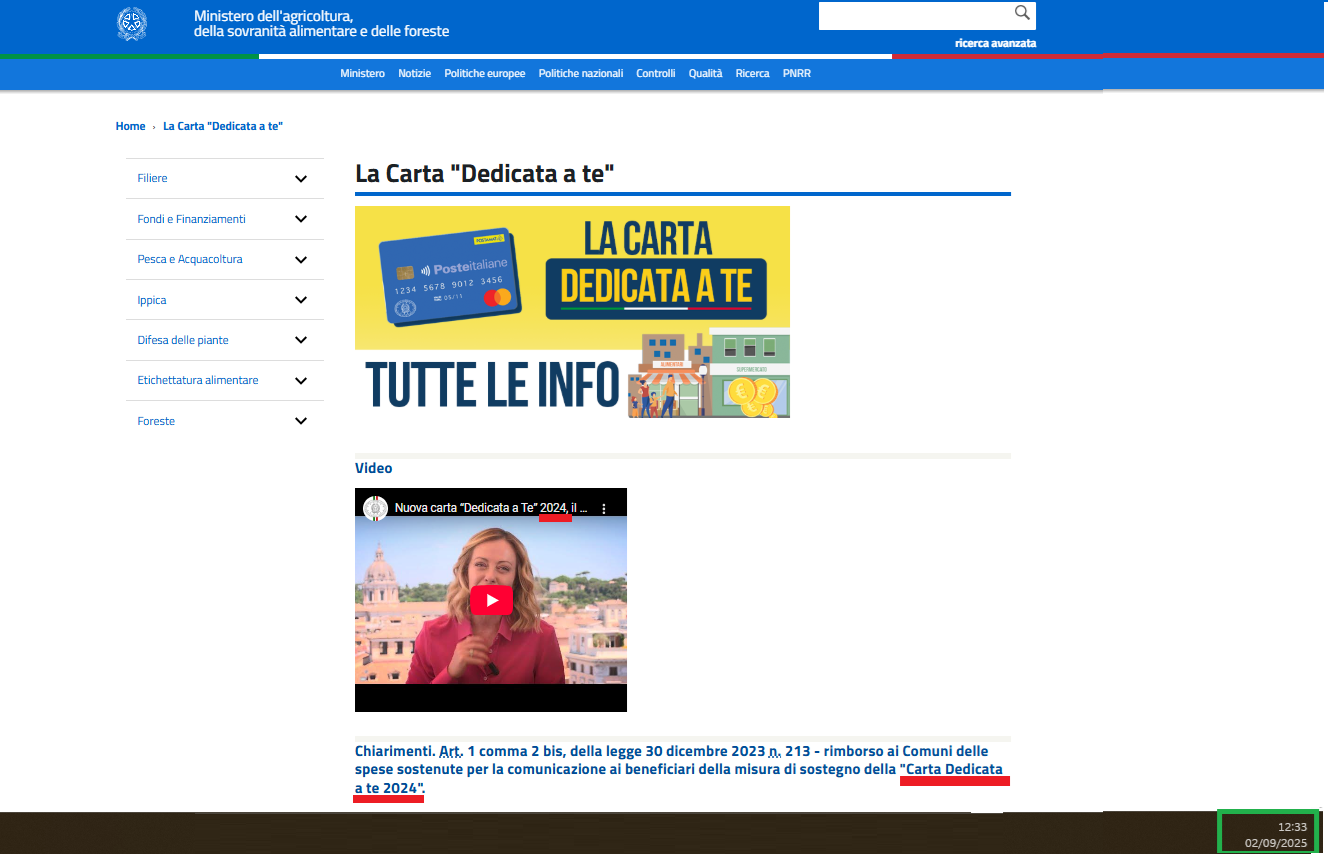
Task: Open the Foreste sidebar link
Action: tap(156, 421)
